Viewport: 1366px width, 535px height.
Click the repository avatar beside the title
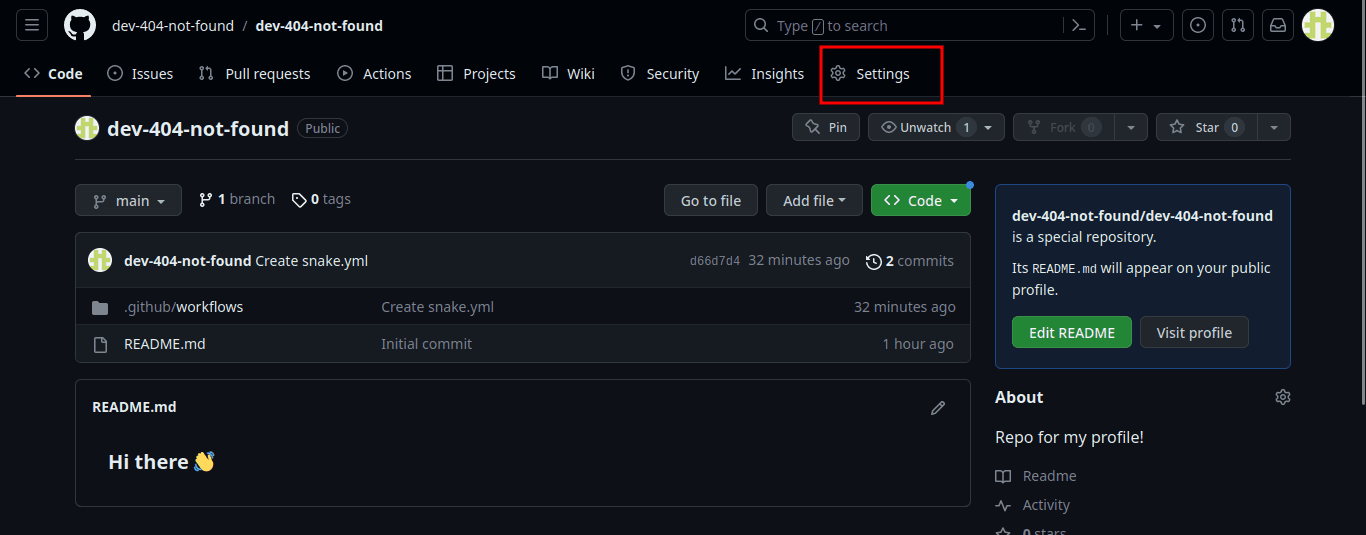pos(87,128)
